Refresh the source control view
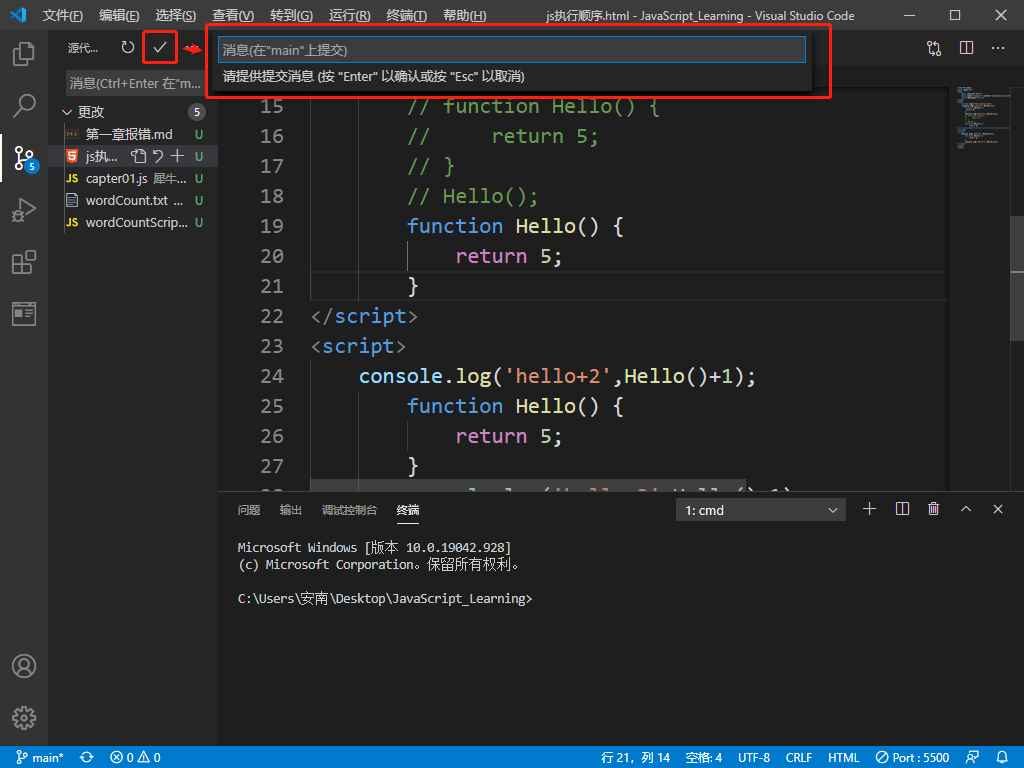The image size is (1024, 768). click(x=128, y=48)
